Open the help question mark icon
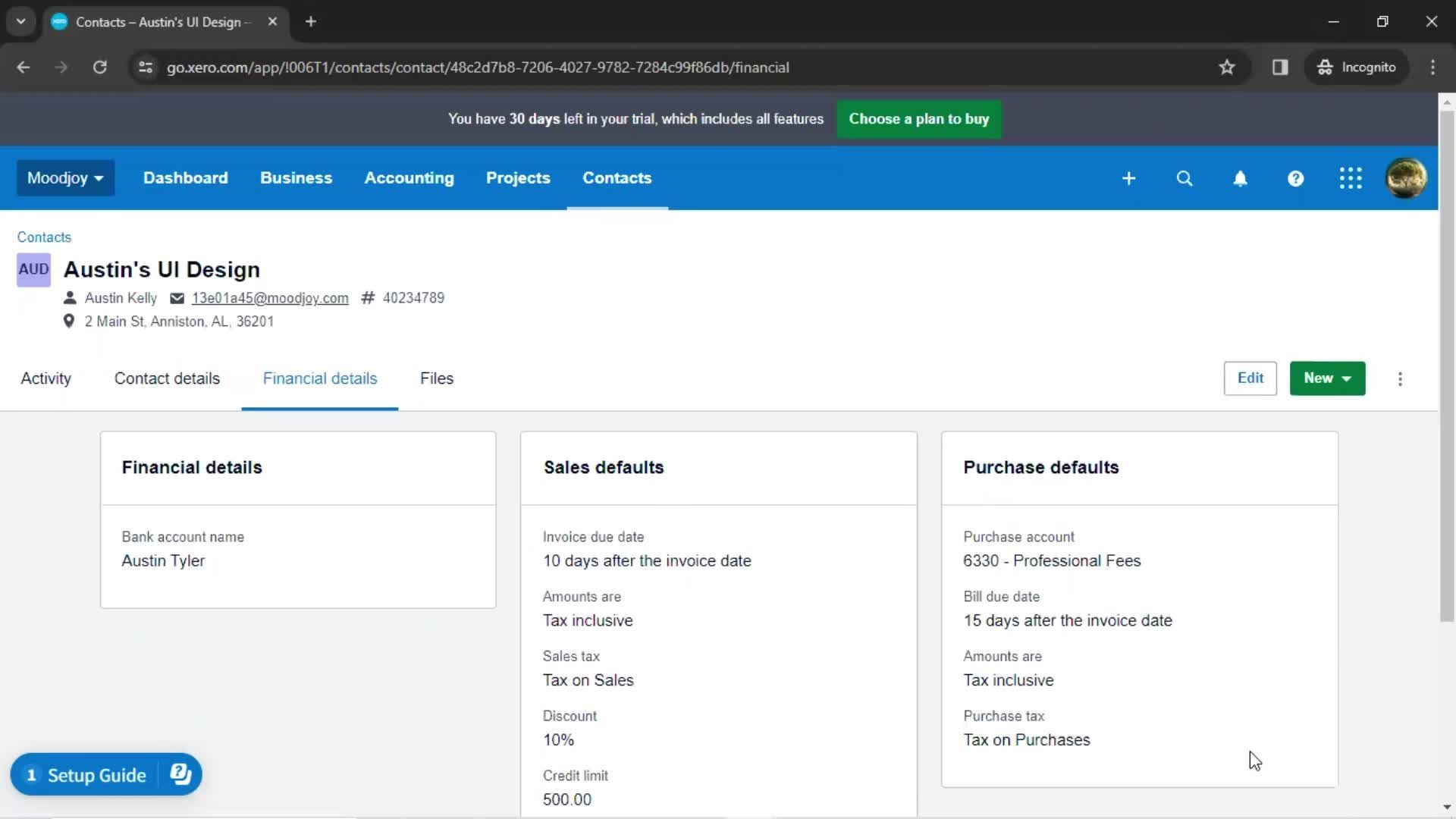Screen dimensions: 1456x819 click(x=1295, y=178)
